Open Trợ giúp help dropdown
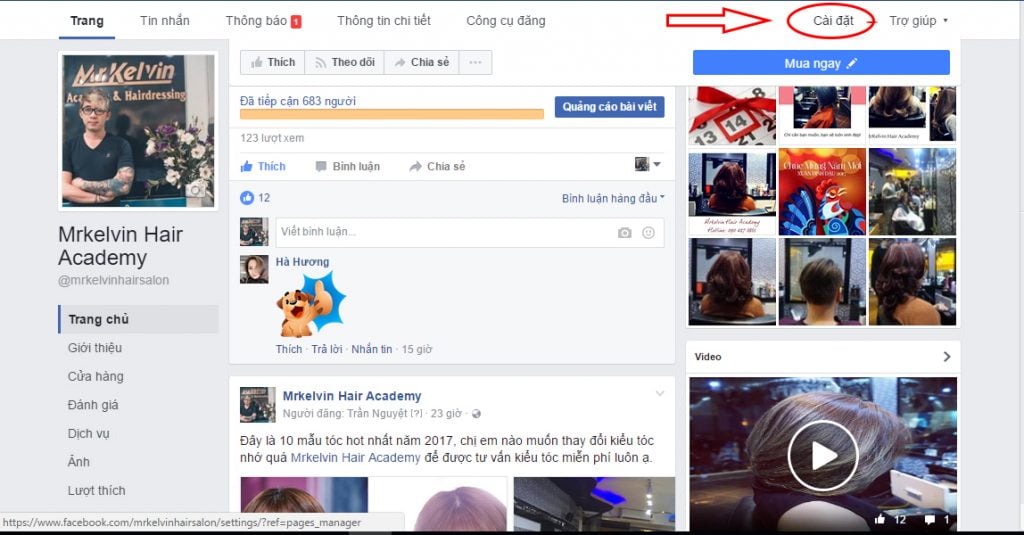This screenshot has width=1024, height=535. [x=918, y=20]
